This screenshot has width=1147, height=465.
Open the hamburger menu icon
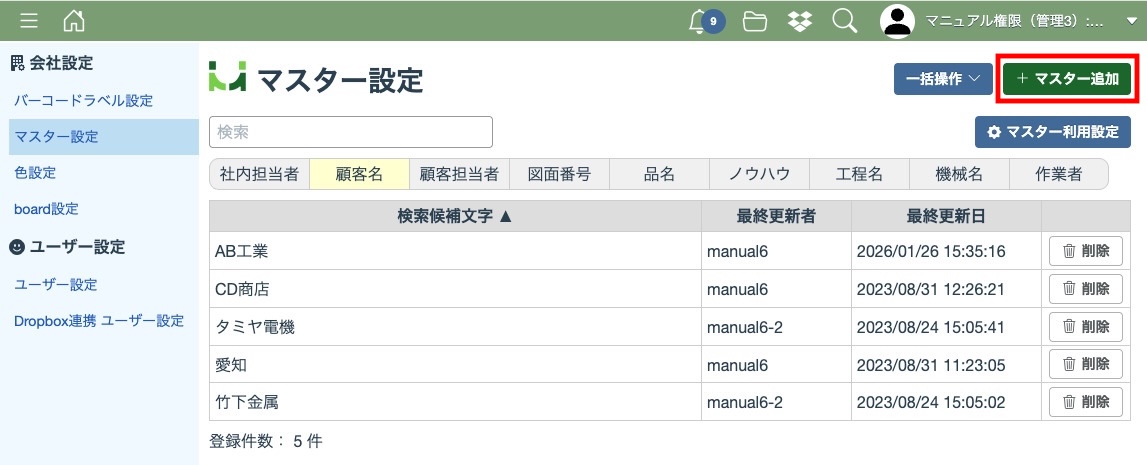click(x=29, y=21)
